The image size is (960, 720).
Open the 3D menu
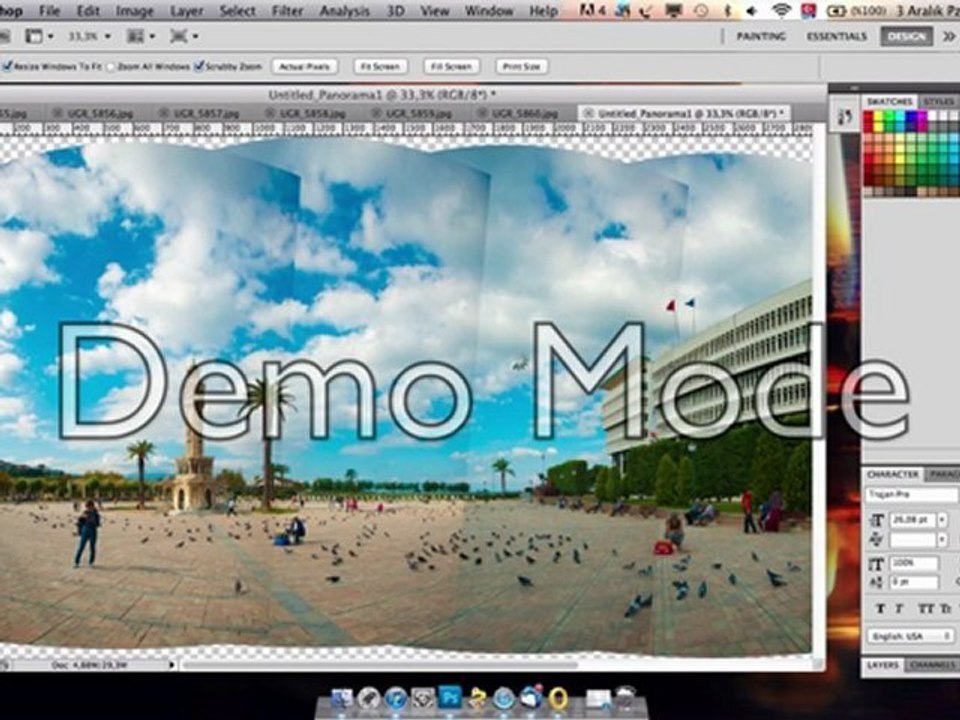(x=396, y=11)
